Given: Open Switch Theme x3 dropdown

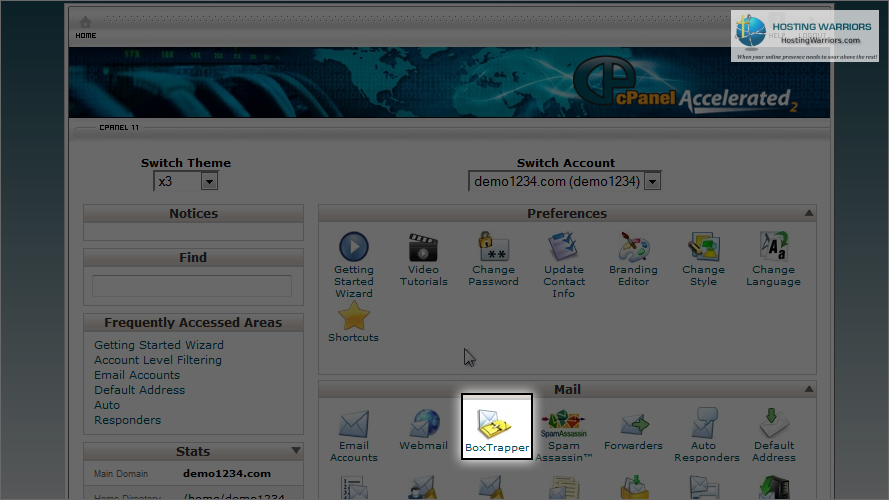Looking at the screenshot, I should click(x=185, y=181).
